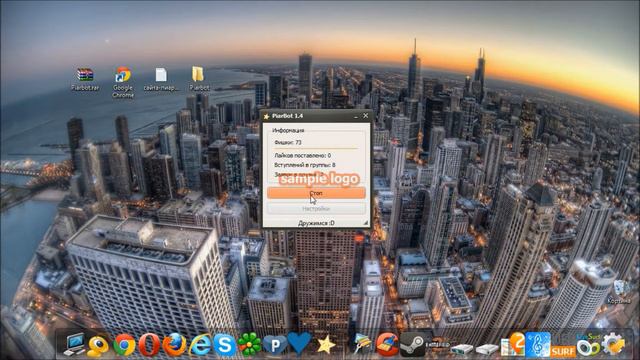This screenshot has width=640, height=360.
Task: Open the LikeSurf rings dock icon
Action: point(588,345)
